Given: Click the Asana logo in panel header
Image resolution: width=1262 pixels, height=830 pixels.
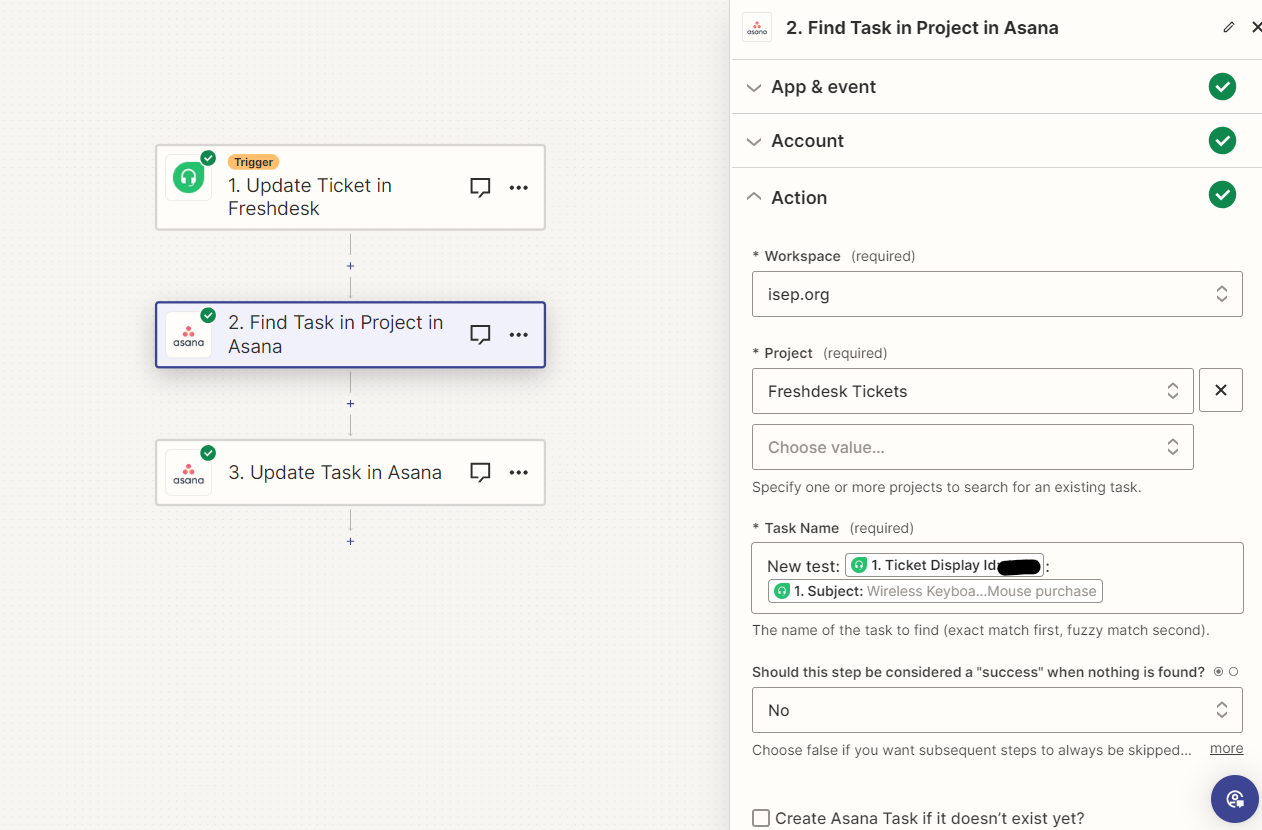Looking at the screenshot, I should pos(757,27).
